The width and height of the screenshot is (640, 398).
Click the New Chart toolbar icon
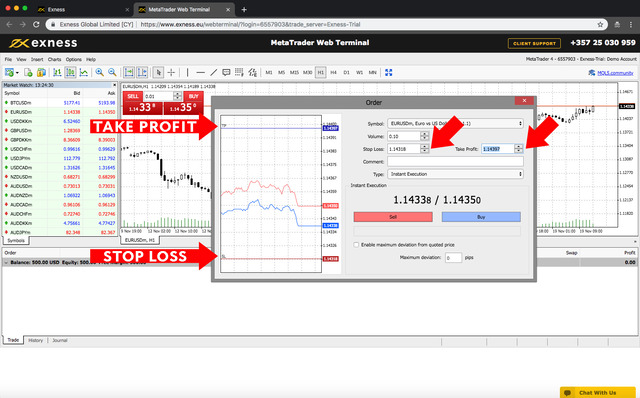(9, 72)
